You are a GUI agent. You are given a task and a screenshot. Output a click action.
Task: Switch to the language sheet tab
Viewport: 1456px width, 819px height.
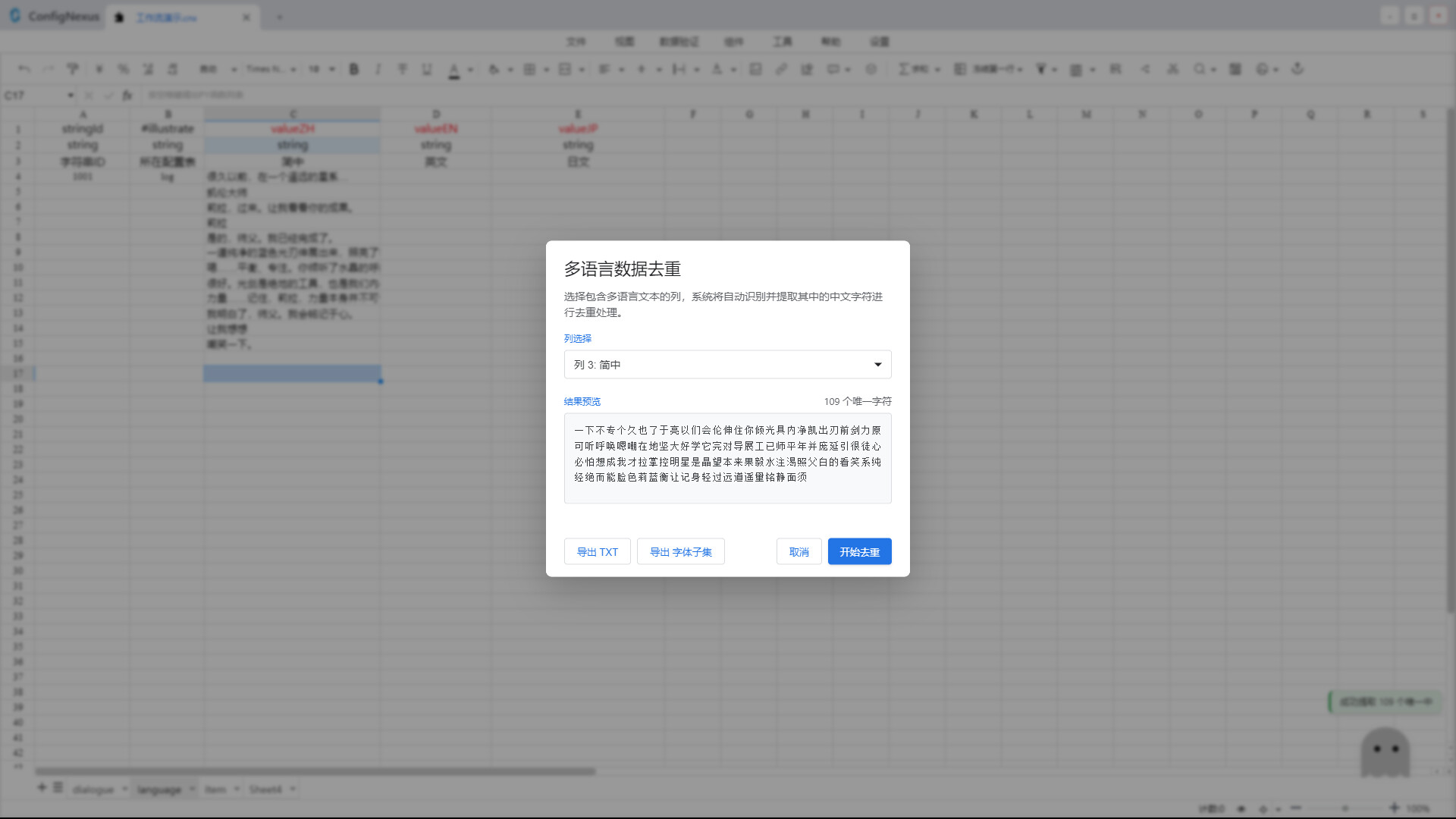coord(158,789)
